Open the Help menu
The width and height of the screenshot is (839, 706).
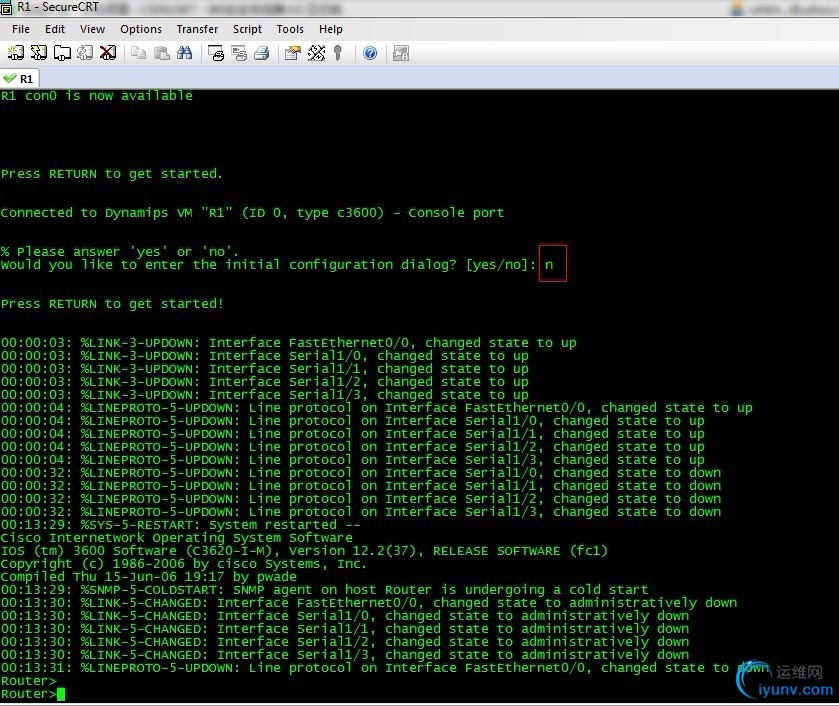(x=331, y=29)
